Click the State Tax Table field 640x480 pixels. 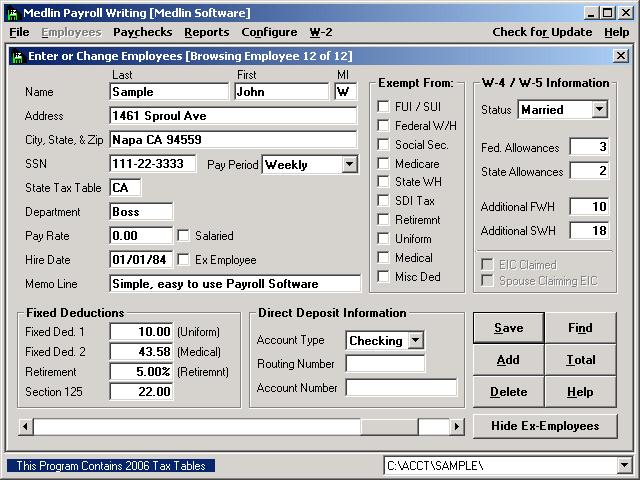pyautogui.click(x=125, y=188)
